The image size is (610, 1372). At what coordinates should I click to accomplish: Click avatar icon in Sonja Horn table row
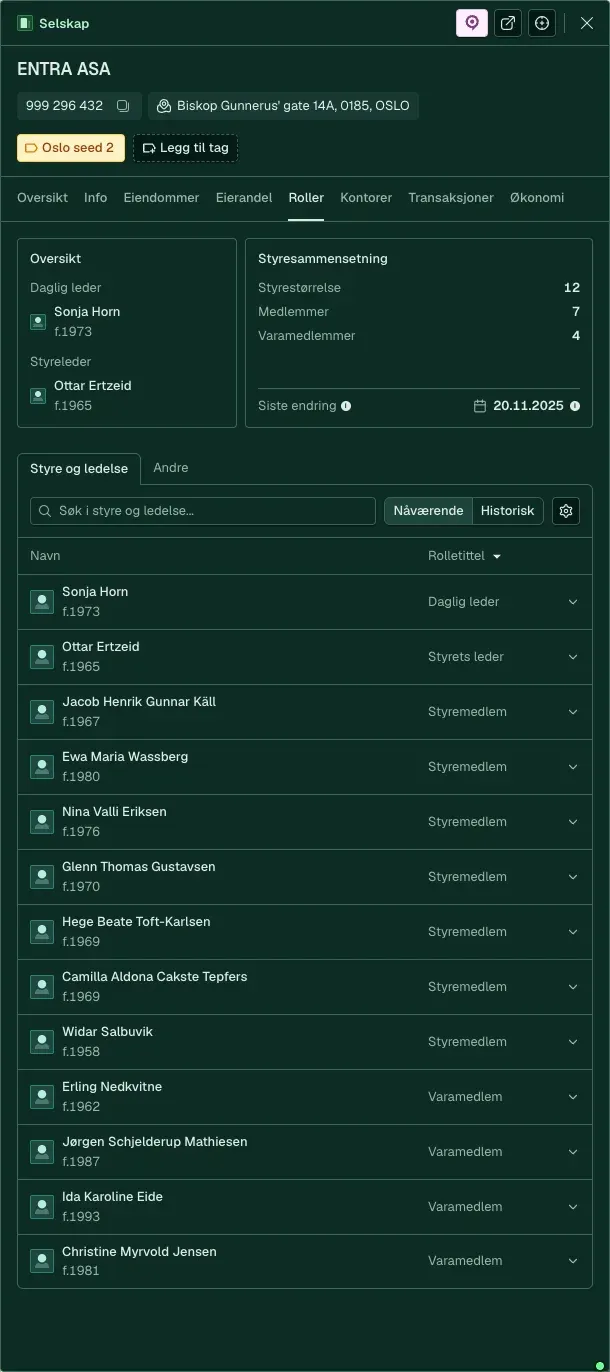[x=42, y=602]
